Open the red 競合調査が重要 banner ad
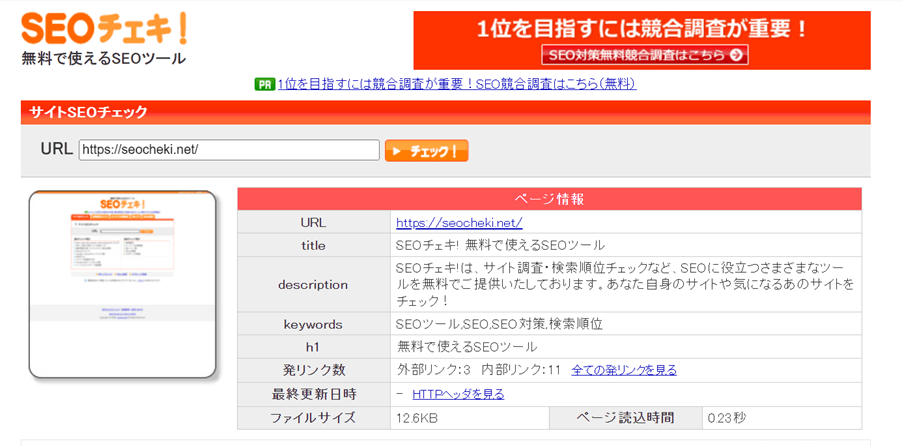This screenshot has height=446, width=902. point(642,40)
